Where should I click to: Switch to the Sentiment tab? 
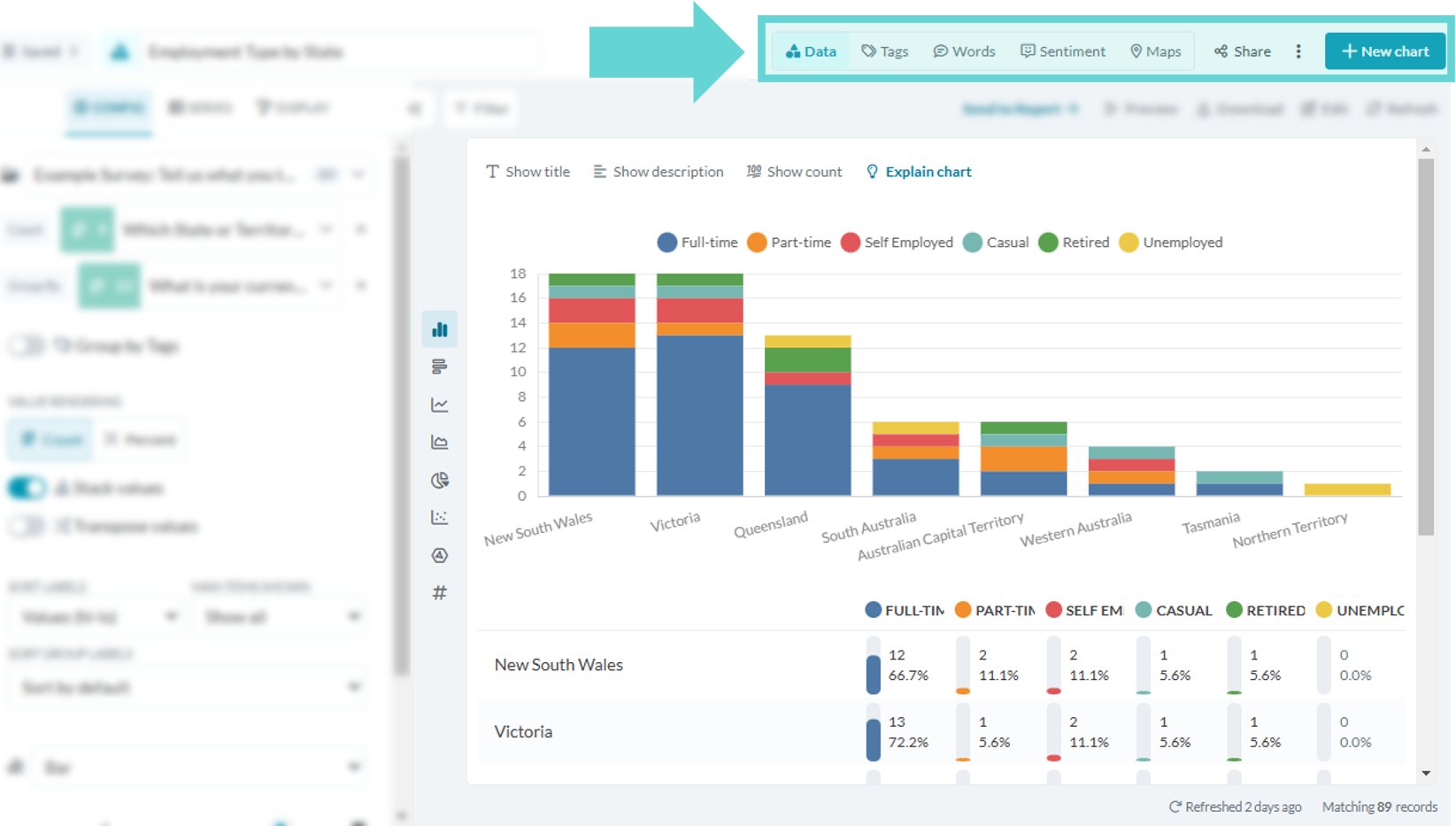click(1063, 51)
